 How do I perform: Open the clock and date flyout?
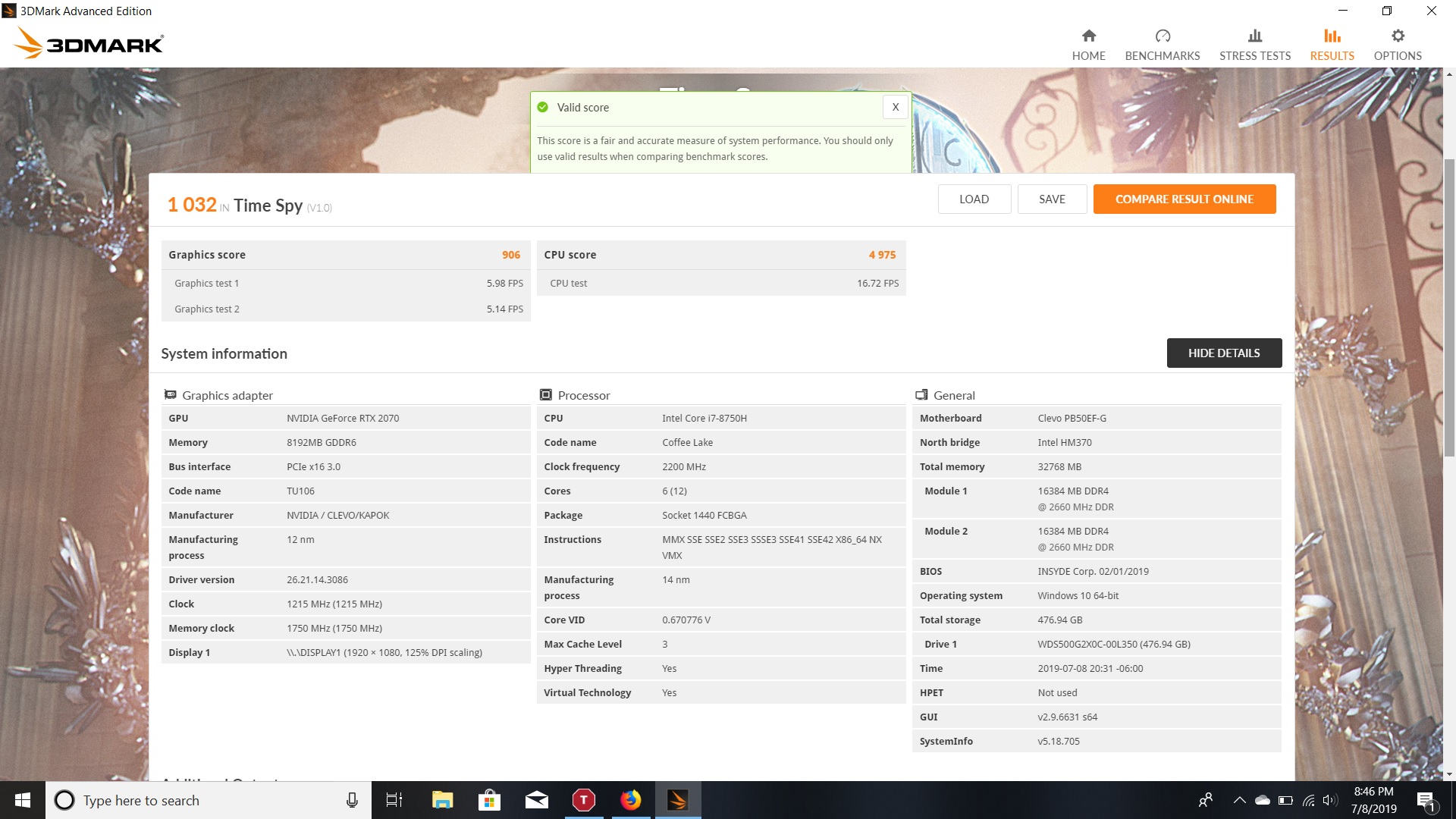click(1373, 800)
